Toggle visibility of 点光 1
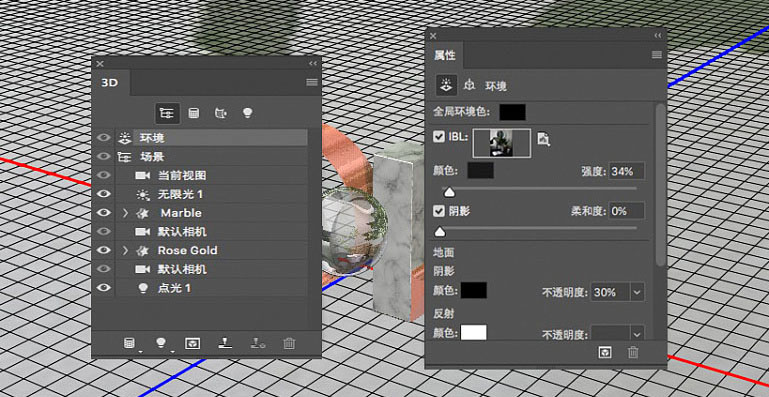 pyautogui.click(x=103, y=288)
